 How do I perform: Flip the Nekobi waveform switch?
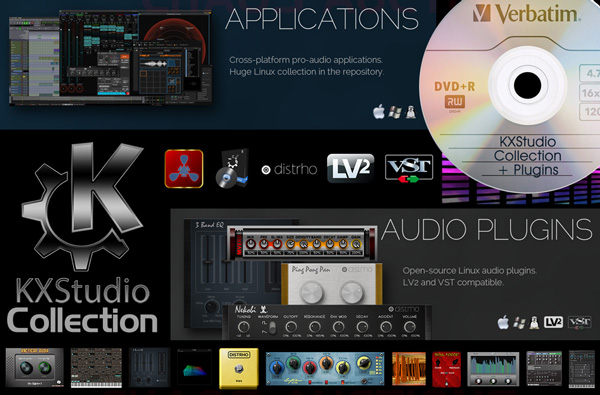tap(272, 328)
